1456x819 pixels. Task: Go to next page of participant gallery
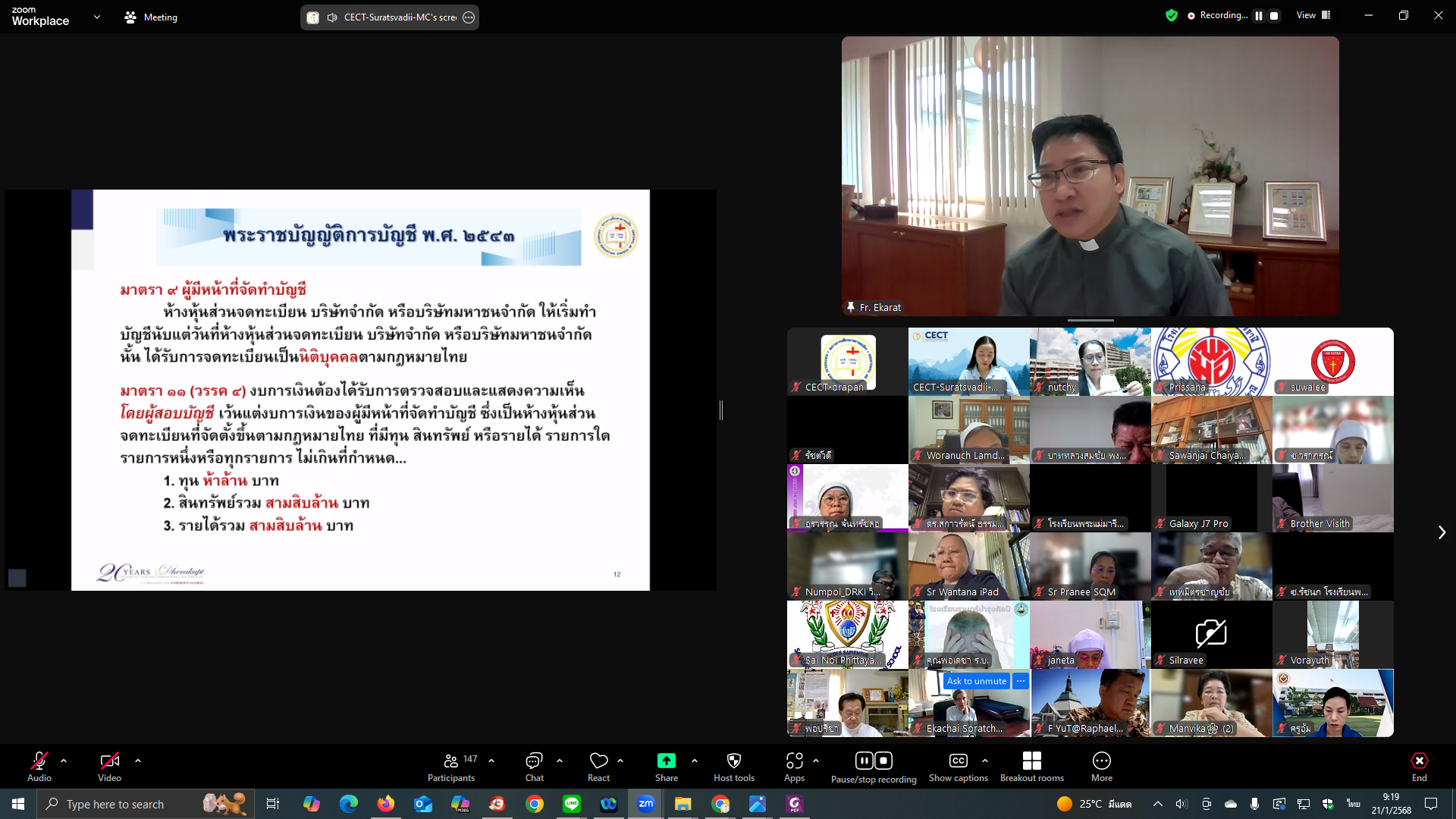pos(1442,532)
